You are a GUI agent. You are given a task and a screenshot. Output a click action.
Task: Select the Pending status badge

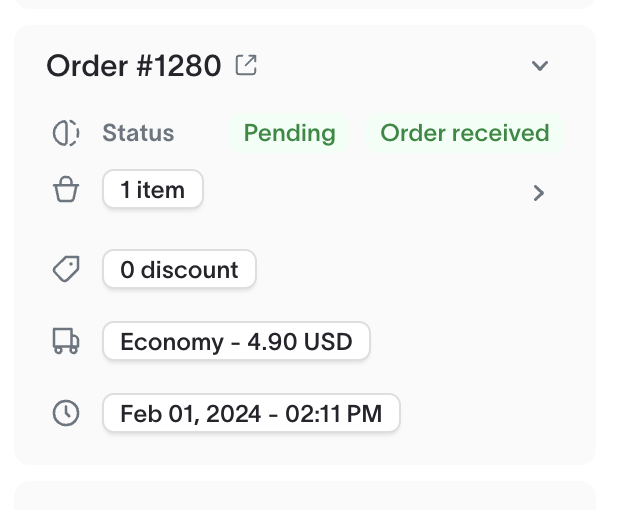coord(290,133)
